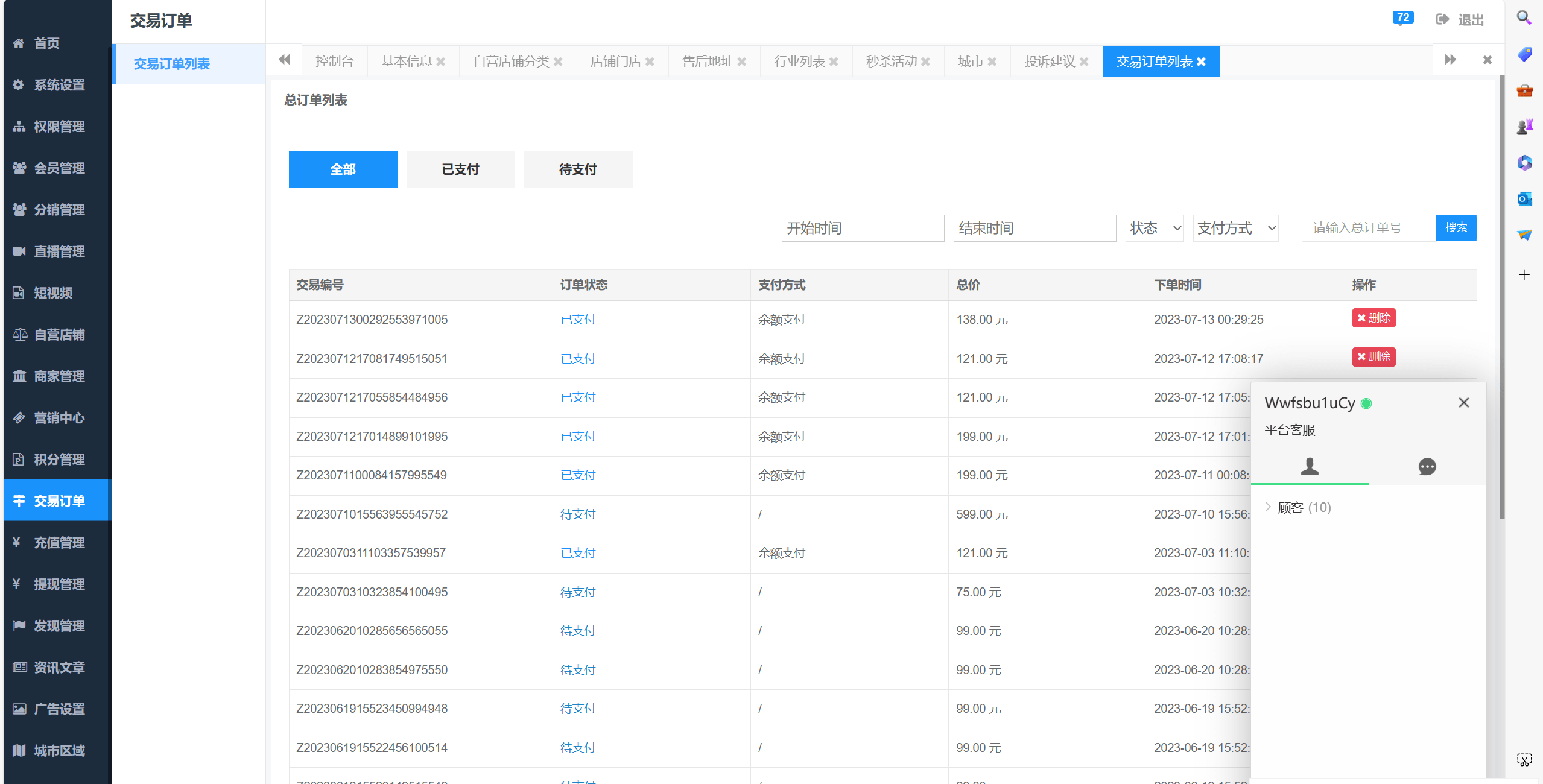Close the 秒杀活动 tab via its X
The image size is (1543, 784).
tap(925, 62)
